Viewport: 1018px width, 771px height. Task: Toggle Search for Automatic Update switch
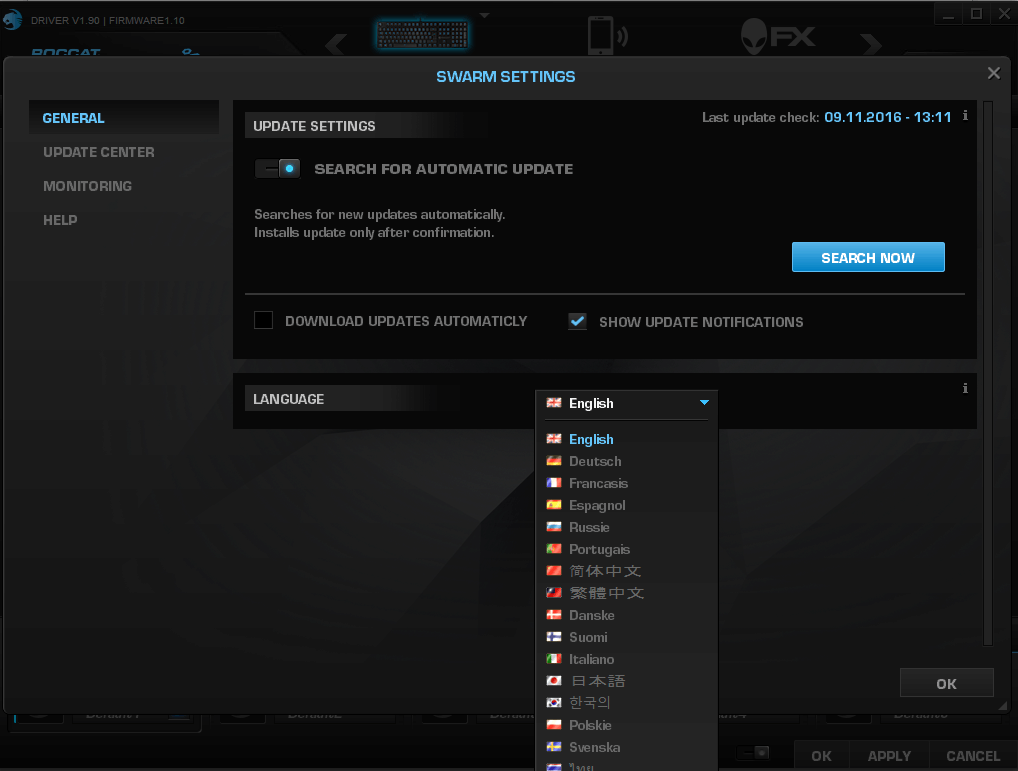point(278,169)
